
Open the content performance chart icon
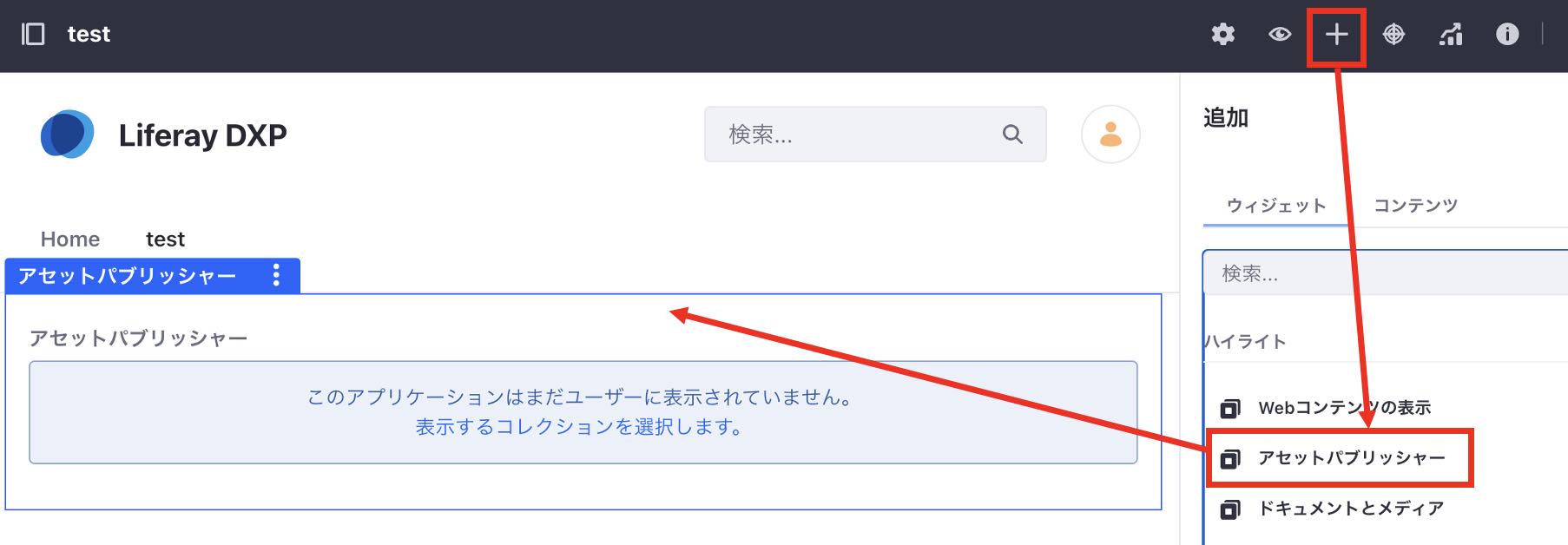click(x=1450, y=34)
